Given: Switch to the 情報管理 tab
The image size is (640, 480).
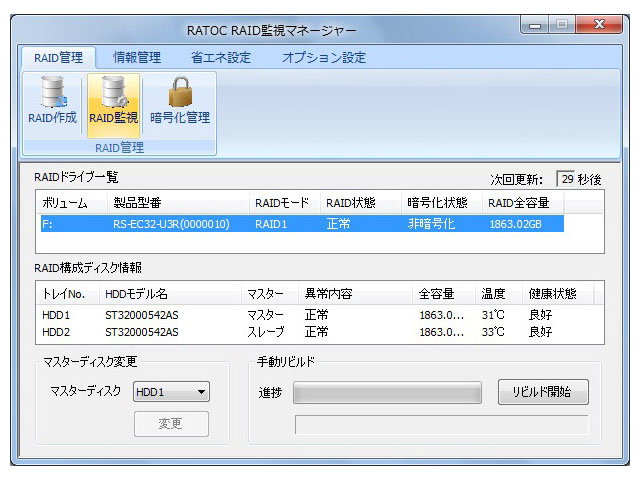Looking at the screenshot, I should [x=137, y=58].
